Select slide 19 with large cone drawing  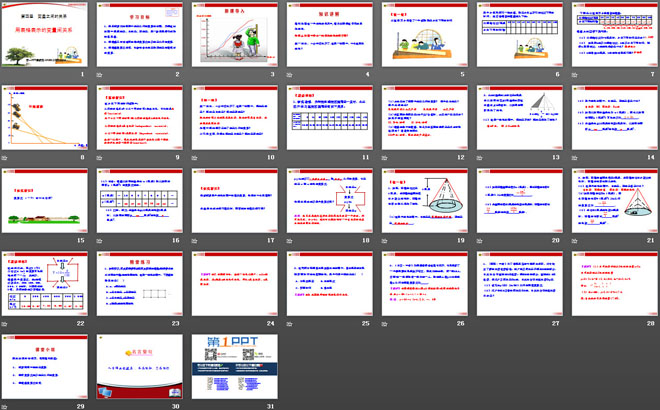tap(425, 201)
